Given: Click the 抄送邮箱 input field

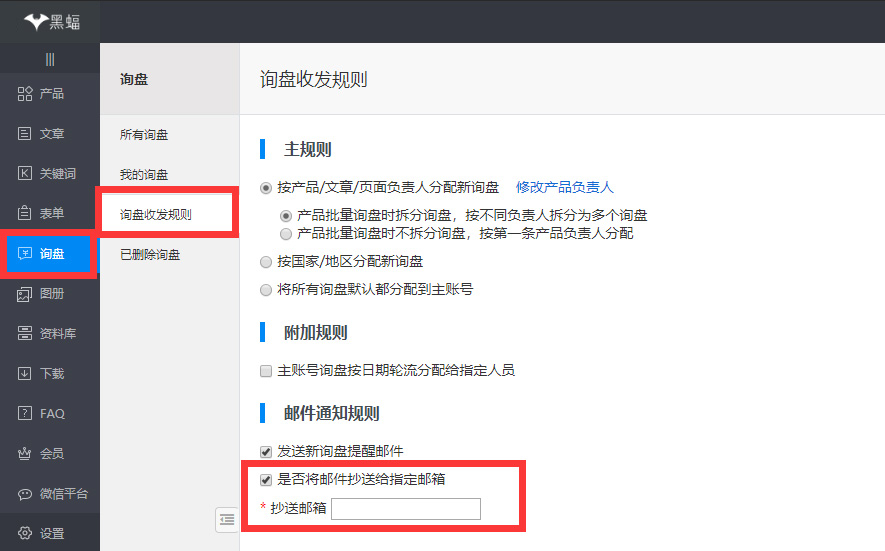Looking at the screenshot, I should click(x=406, y=509).
